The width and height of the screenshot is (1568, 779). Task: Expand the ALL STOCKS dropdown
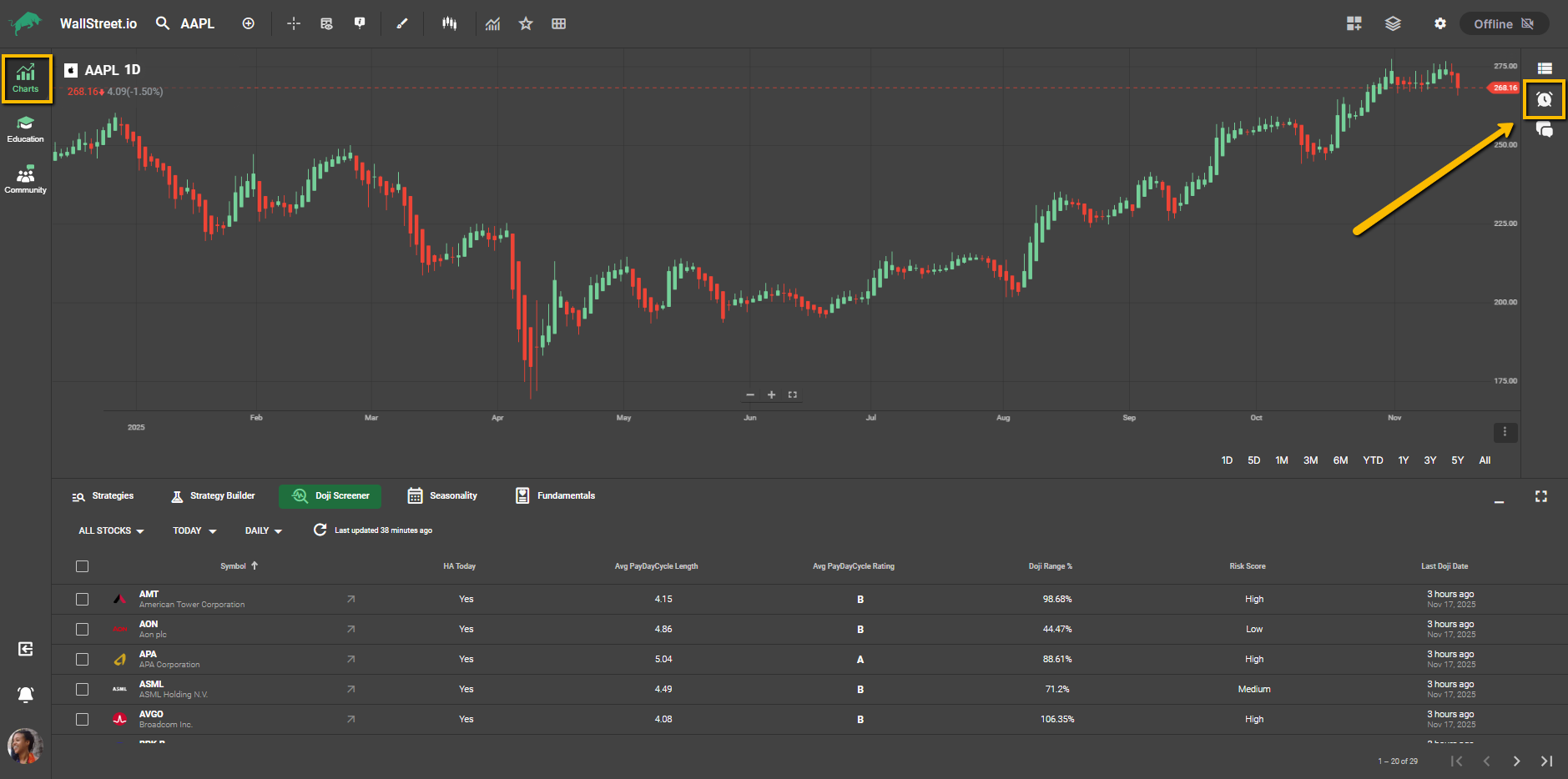pos(111,531)
